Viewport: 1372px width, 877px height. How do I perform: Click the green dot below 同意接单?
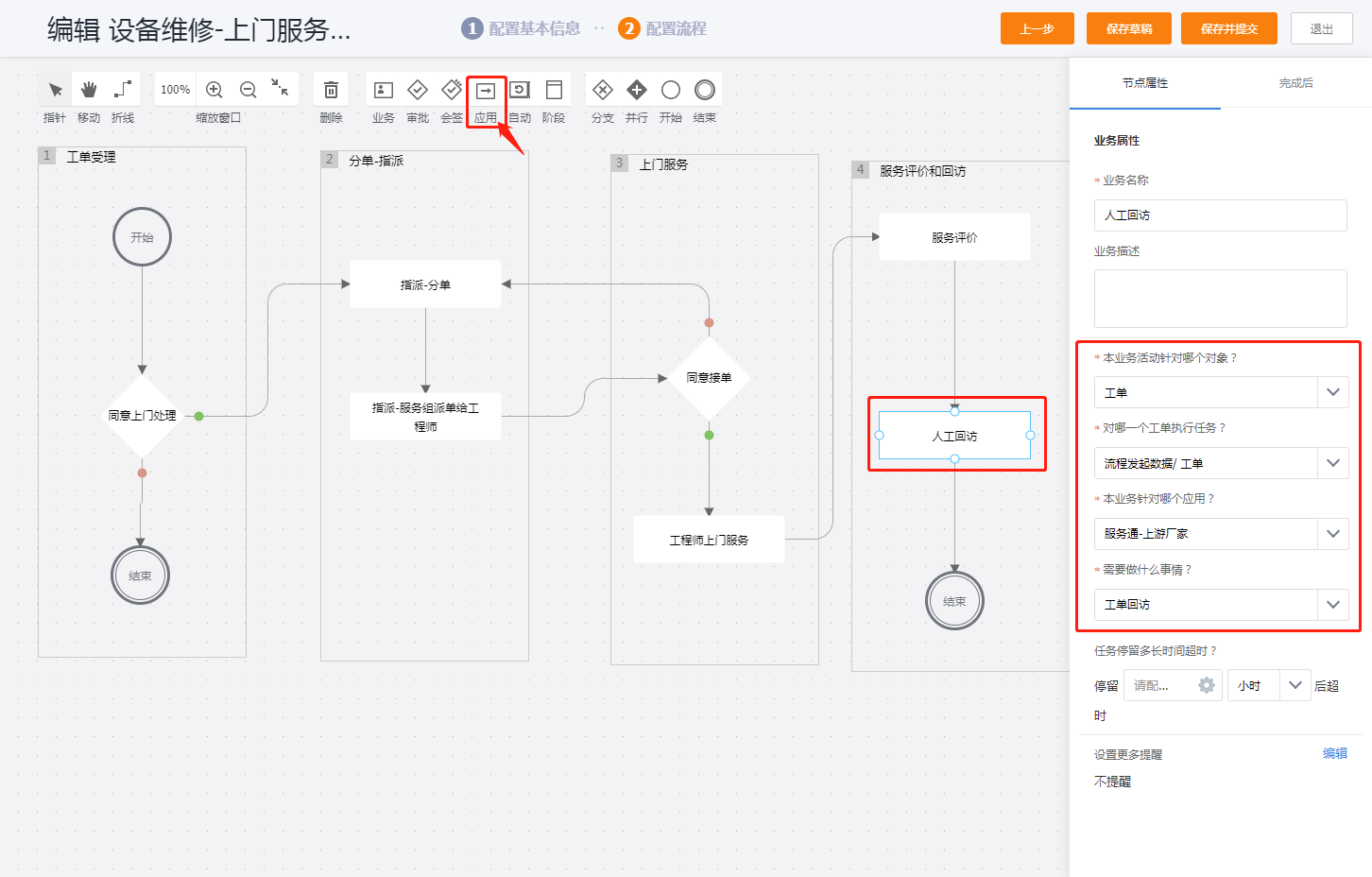coord(709,436)
